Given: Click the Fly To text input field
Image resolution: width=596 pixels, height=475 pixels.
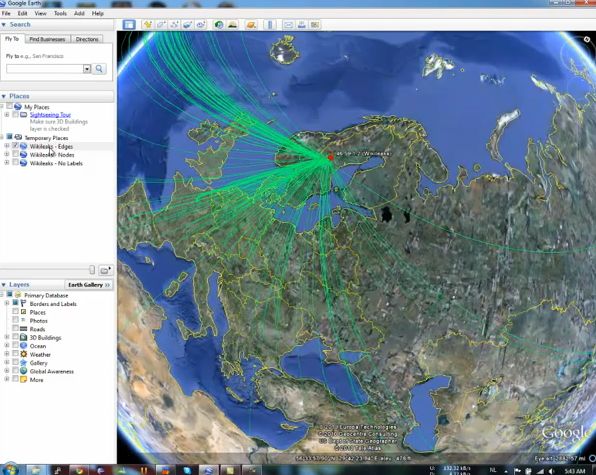Looking at the screenshot, I should (x=45, y=69).
